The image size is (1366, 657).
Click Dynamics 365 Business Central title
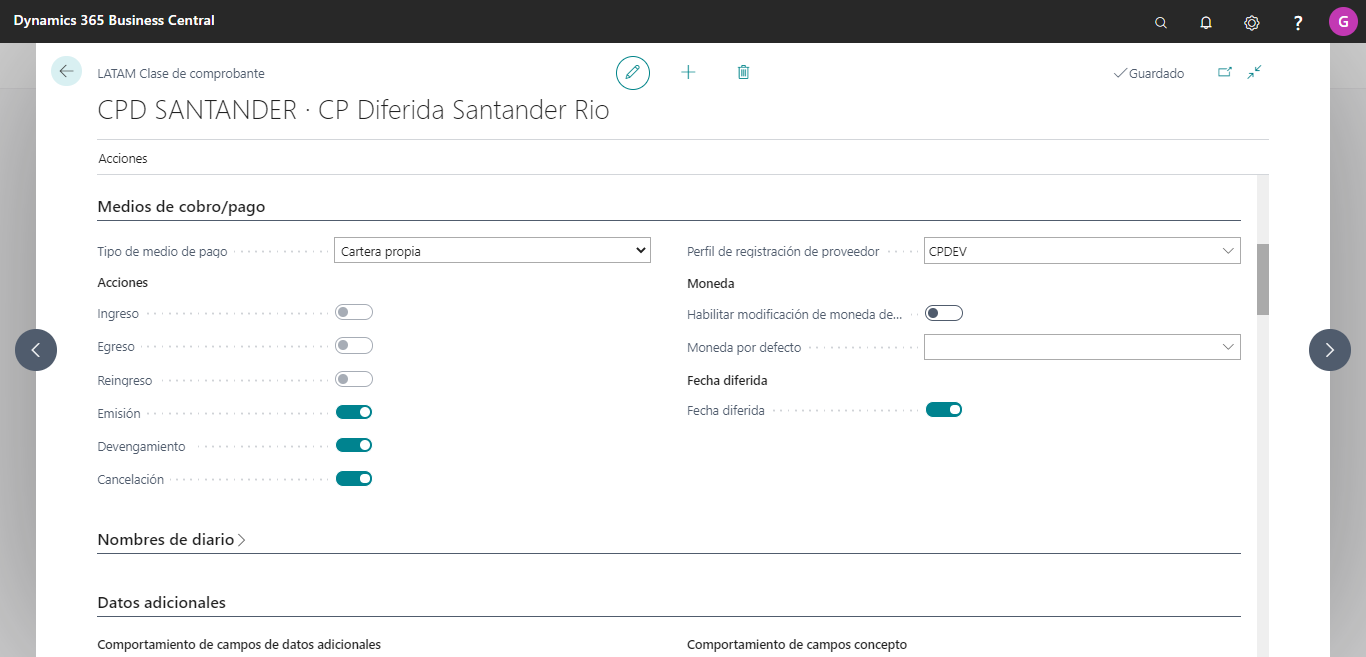click(x=114, y=20)
